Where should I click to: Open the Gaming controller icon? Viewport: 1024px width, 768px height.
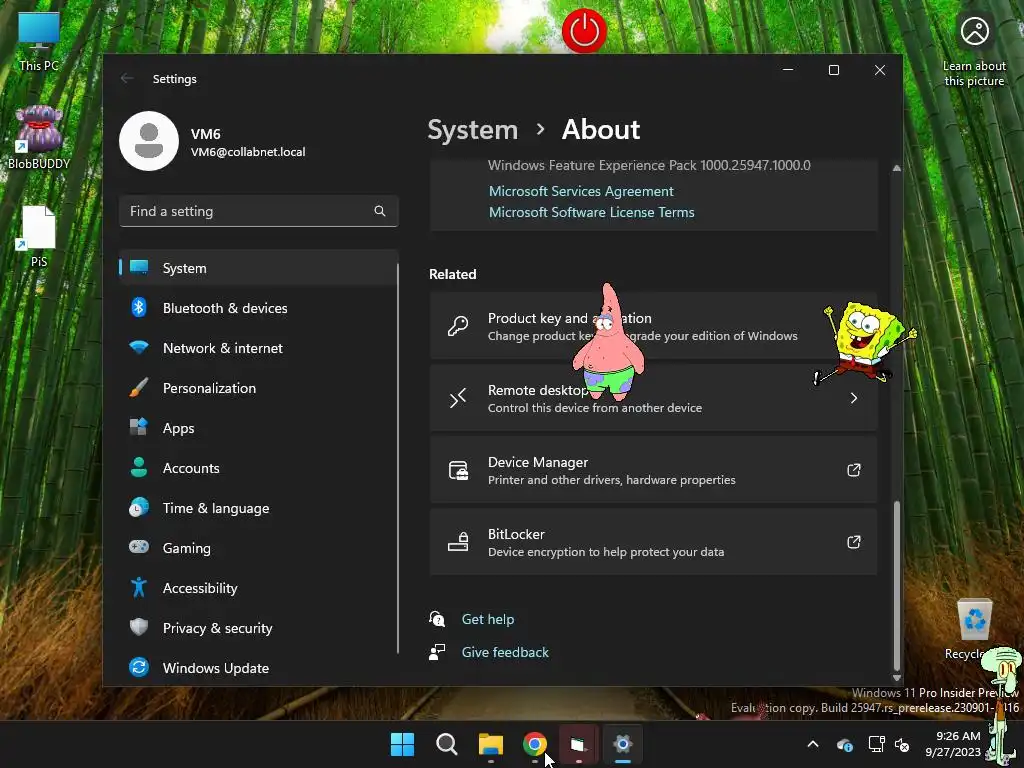click(138, 547)
